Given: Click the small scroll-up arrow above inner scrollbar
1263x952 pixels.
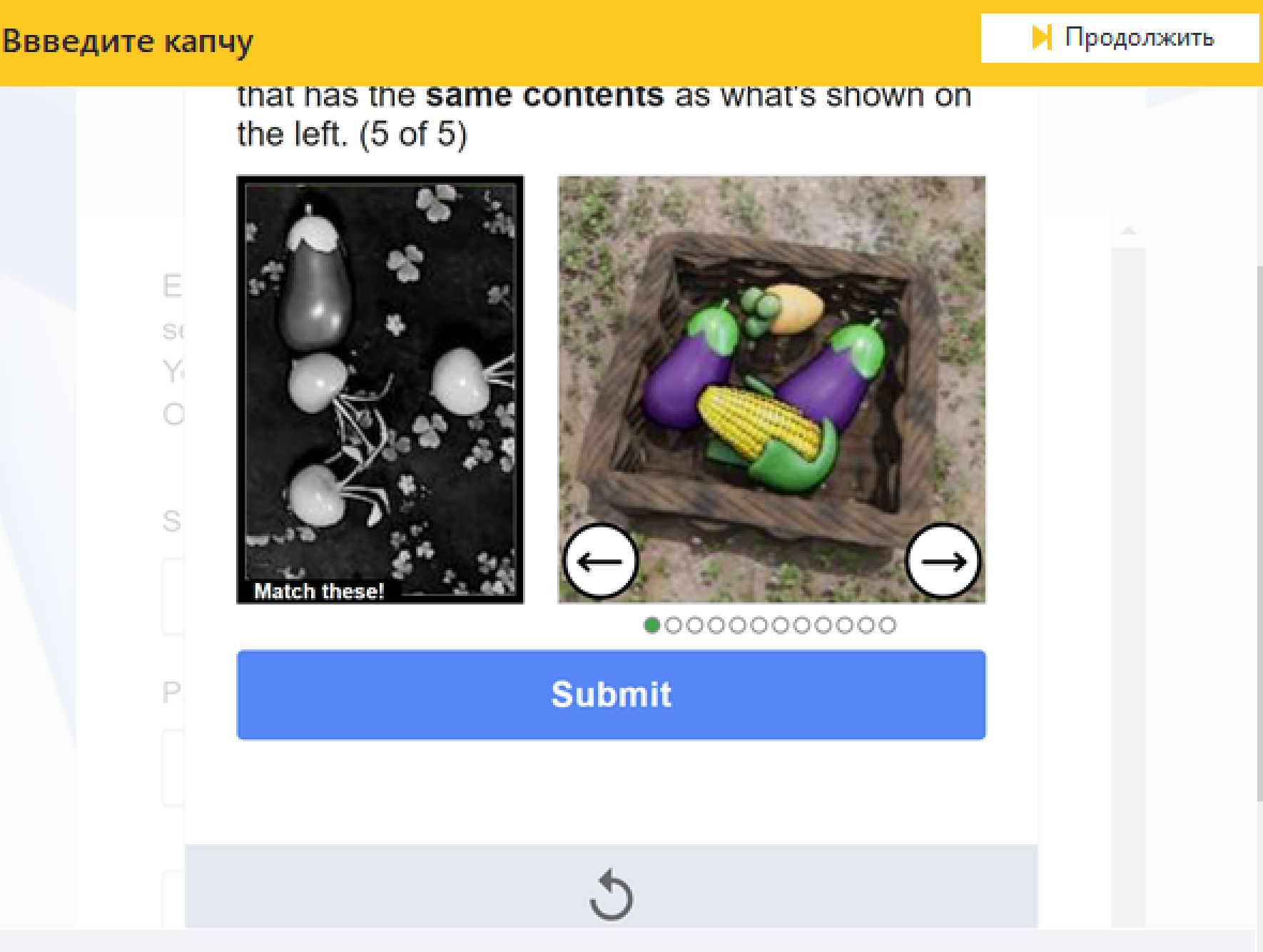Looking at the screenshot, I should (1128, 231).
